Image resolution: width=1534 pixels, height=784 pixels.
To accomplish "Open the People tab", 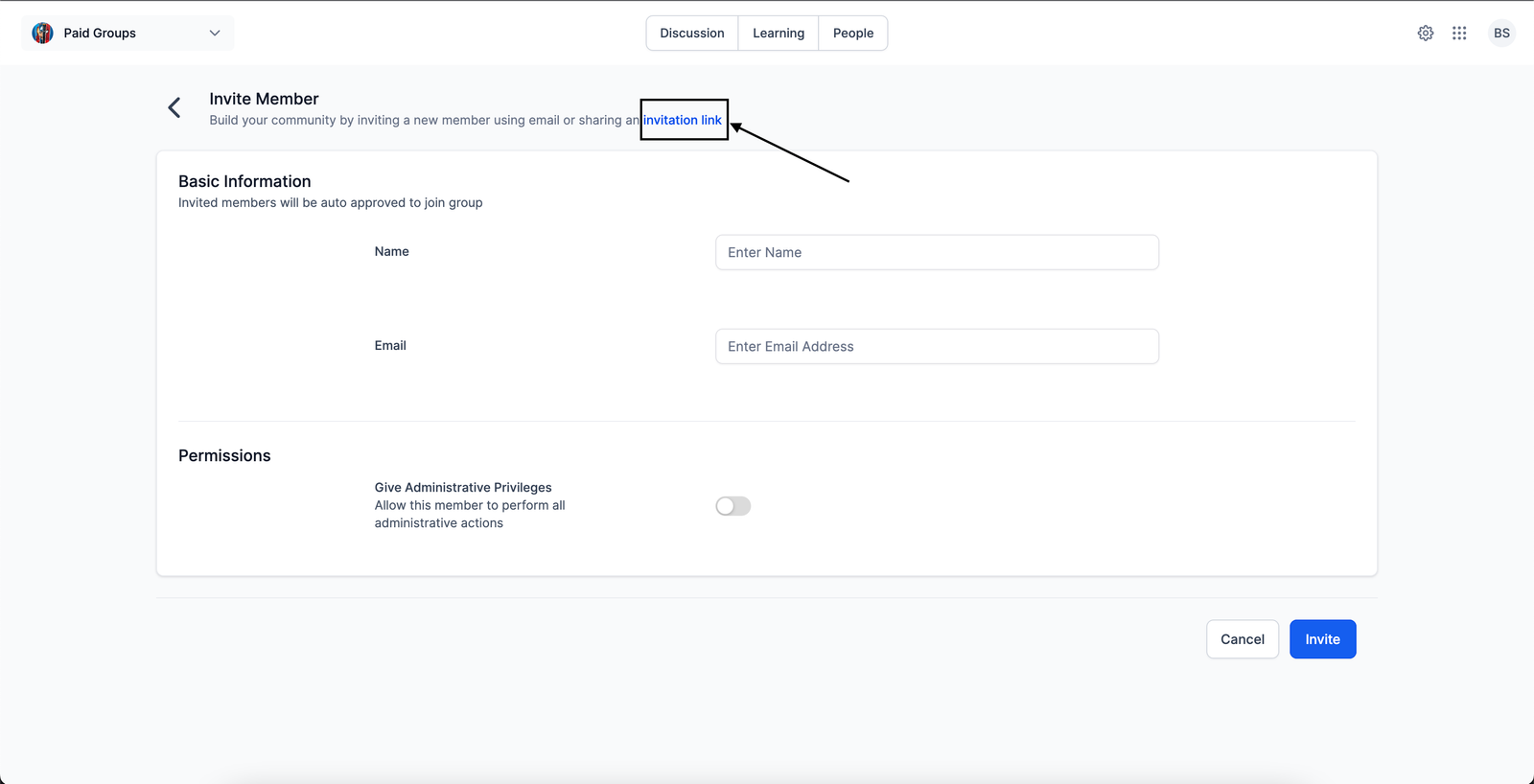I will pos(853,34).
